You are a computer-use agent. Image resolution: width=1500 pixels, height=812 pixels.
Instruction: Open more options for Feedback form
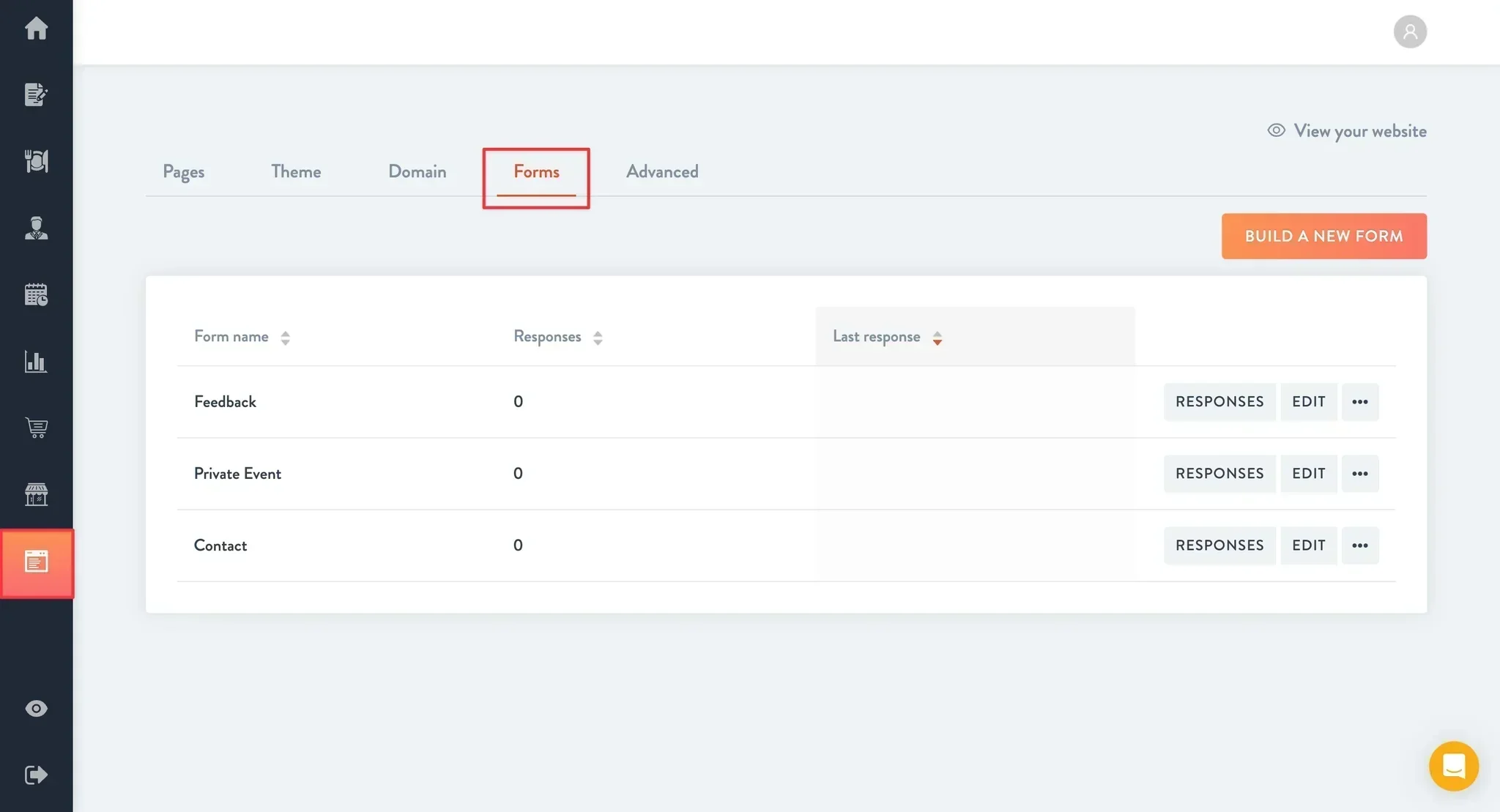click(1359, 401)
